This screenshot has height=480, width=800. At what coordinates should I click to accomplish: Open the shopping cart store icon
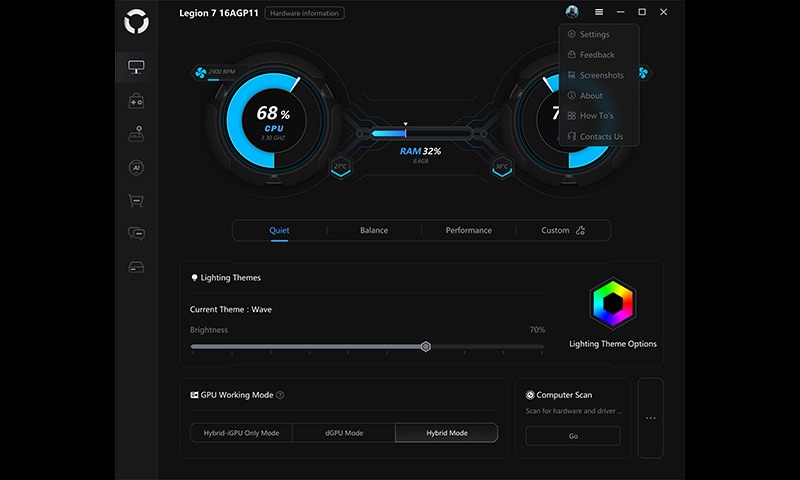136,201
